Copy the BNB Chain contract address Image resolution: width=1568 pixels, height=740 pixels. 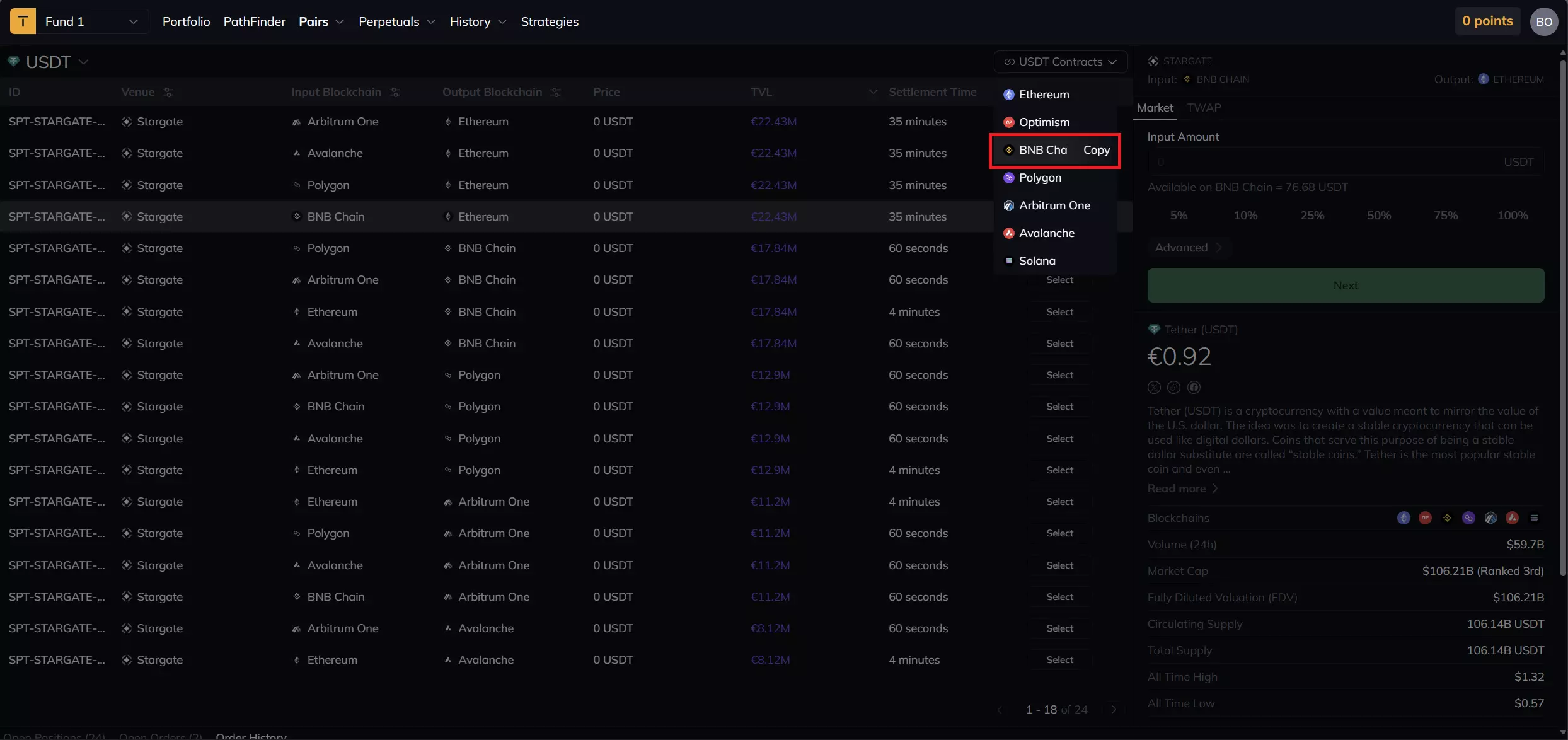tap(1096, 150)
